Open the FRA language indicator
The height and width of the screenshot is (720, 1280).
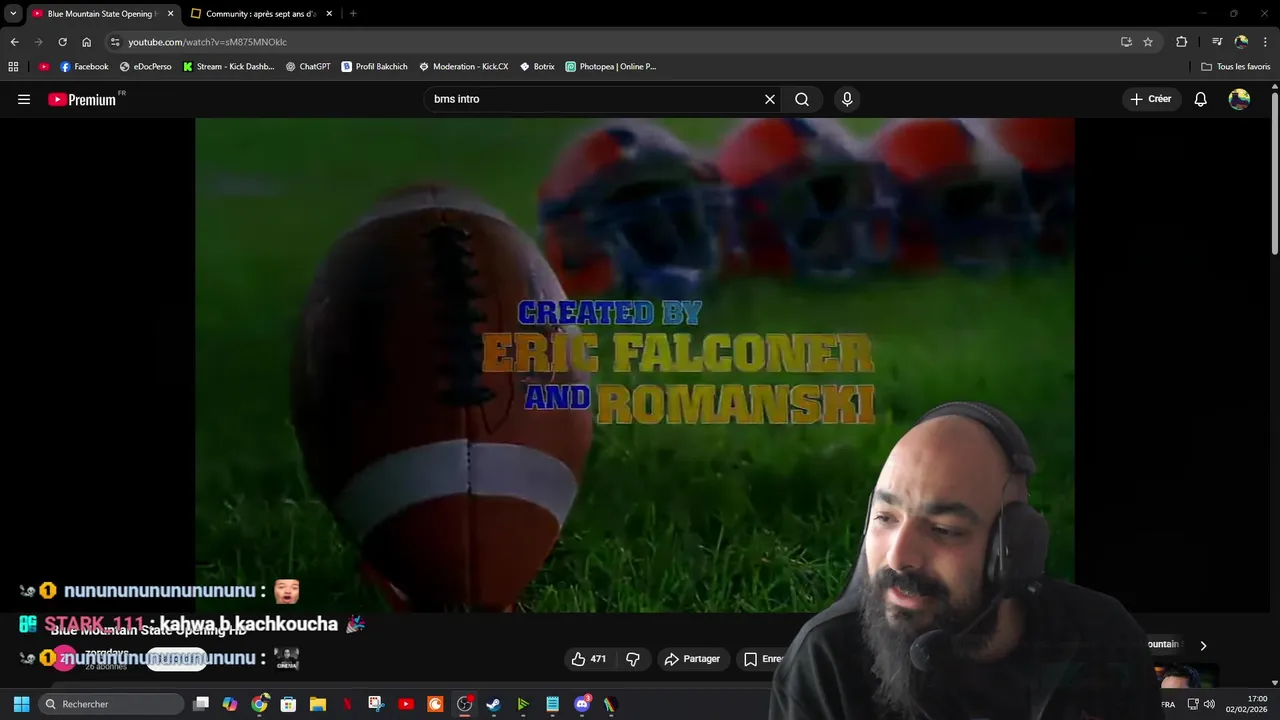coord(1168,704)
